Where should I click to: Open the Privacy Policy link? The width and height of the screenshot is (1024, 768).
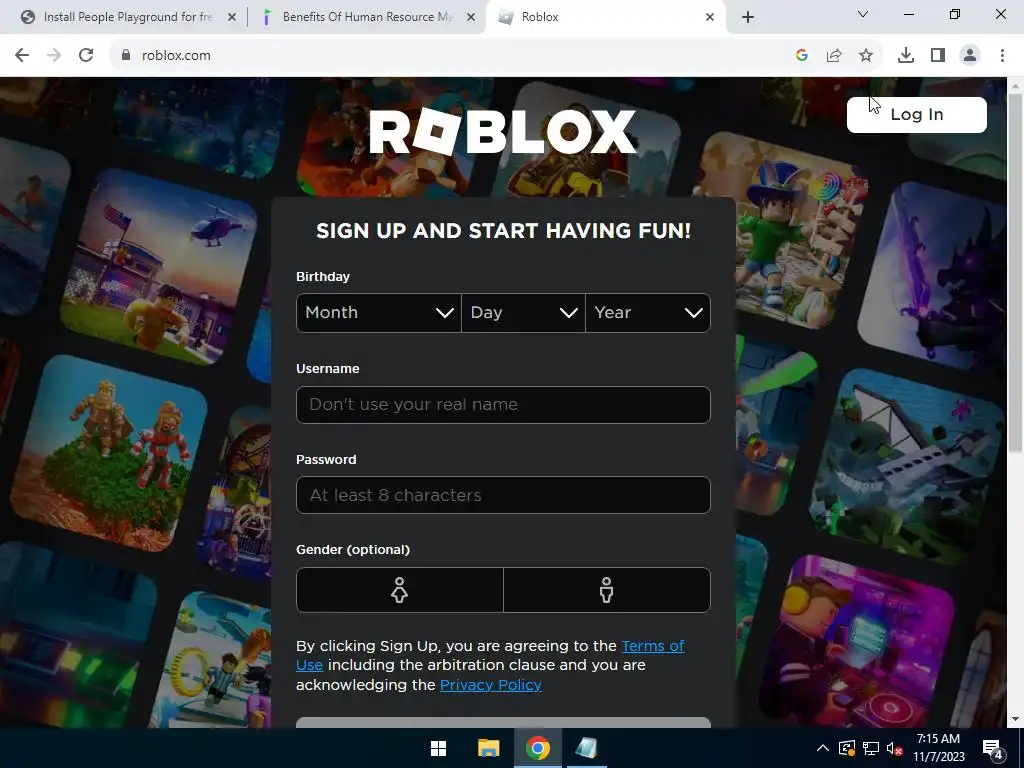(490, 685)
